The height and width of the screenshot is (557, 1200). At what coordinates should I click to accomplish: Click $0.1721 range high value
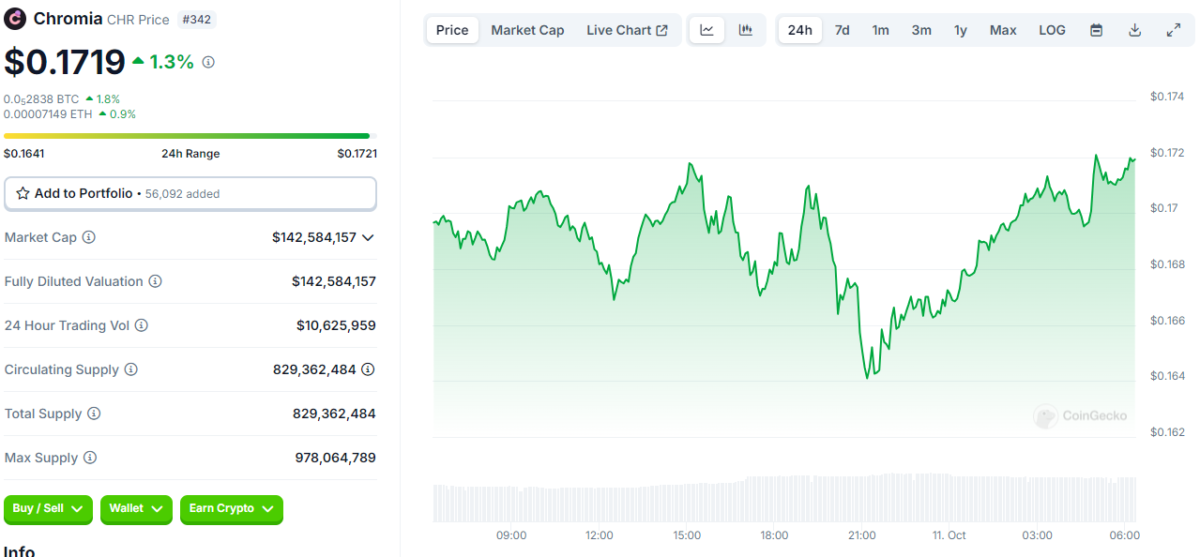tap(357, 154)
